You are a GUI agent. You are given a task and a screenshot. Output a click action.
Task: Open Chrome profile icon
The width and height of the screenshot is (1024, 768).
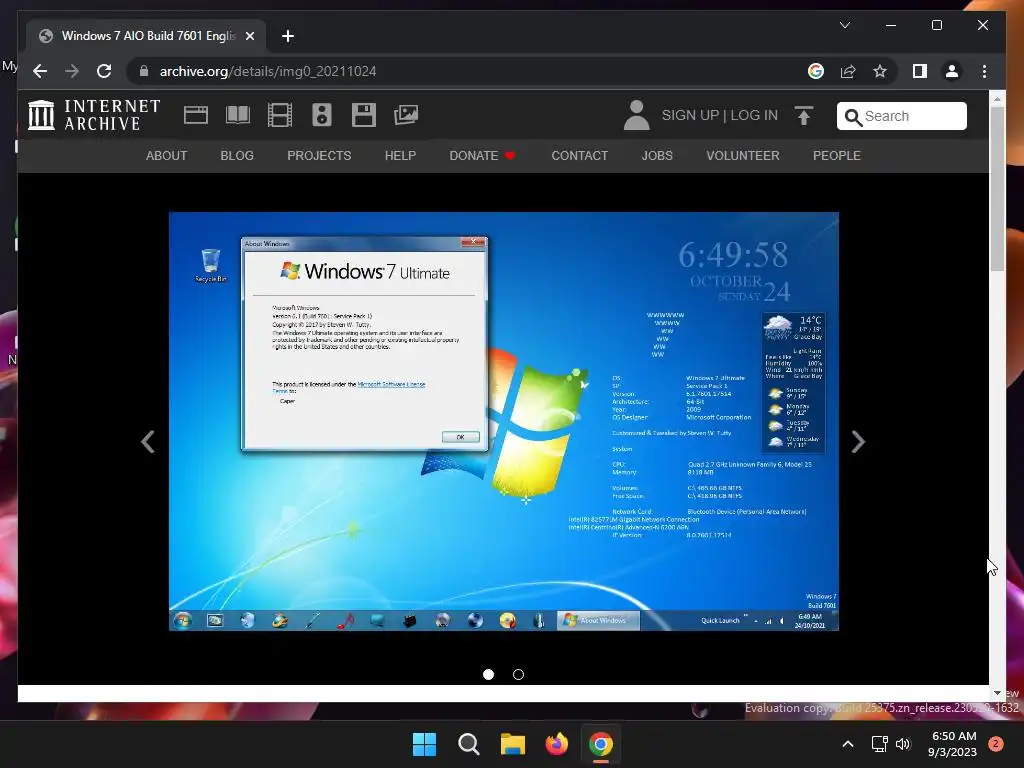coord(952,71)
